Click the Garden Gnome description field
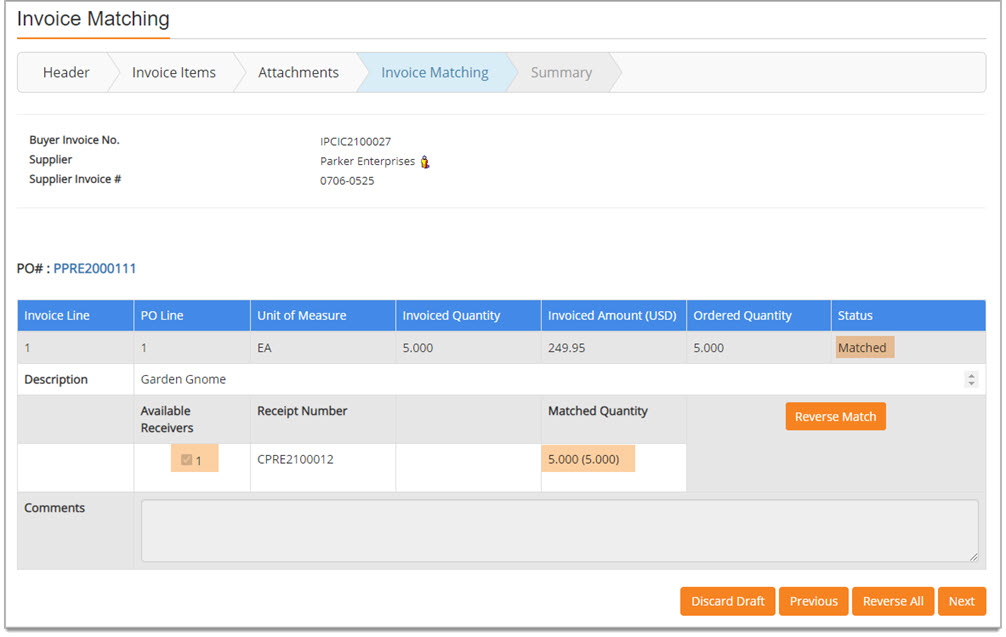The width and height of the screenshot is (1006, 637). [x=550, y=380]
